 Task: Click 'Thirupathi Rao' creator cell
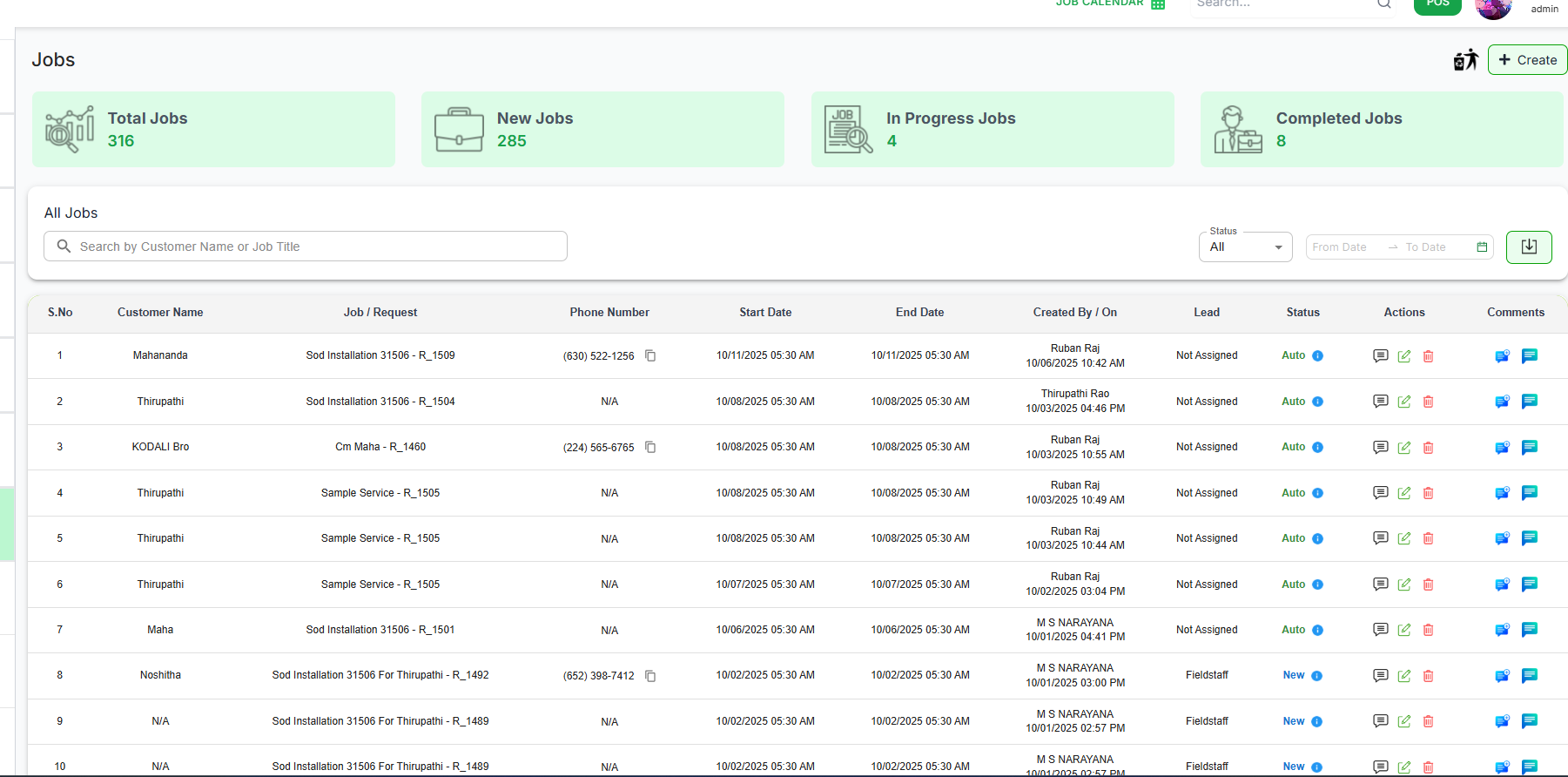[x=1075, y=394]
